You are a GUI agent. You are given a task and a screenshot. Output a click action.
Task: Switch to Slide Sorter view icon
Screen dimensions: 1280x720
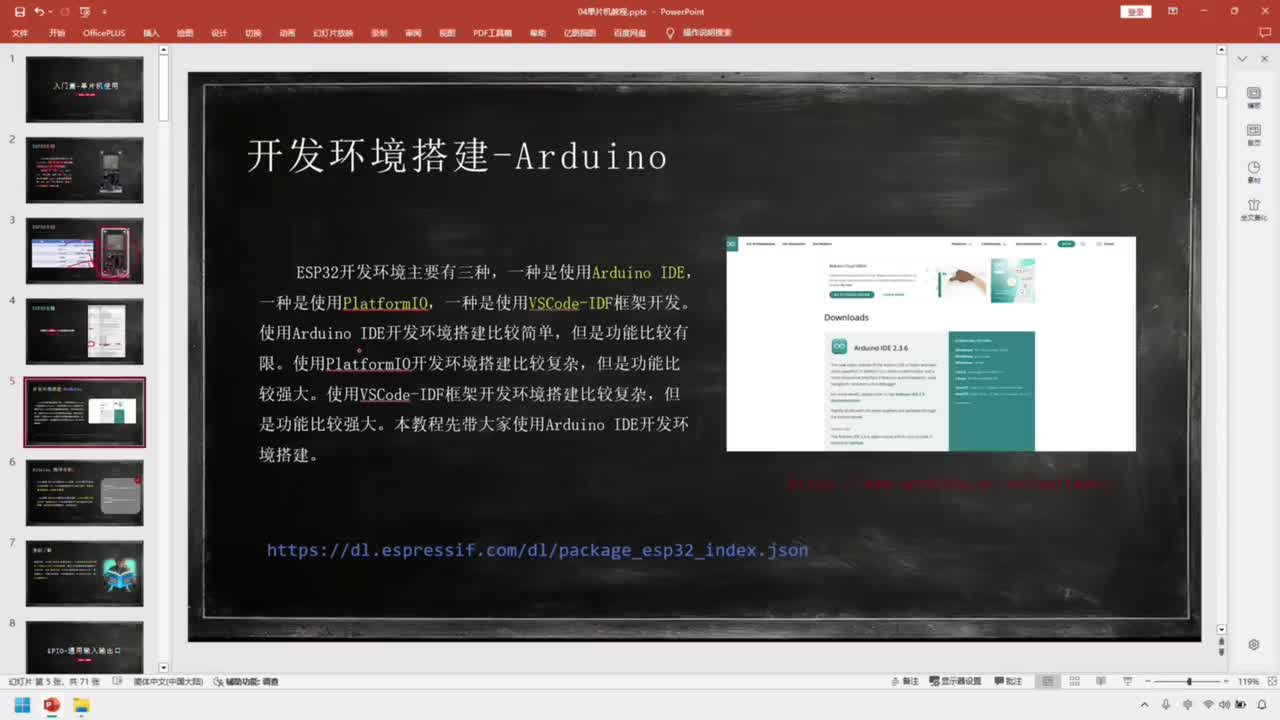pos(1074,681)
